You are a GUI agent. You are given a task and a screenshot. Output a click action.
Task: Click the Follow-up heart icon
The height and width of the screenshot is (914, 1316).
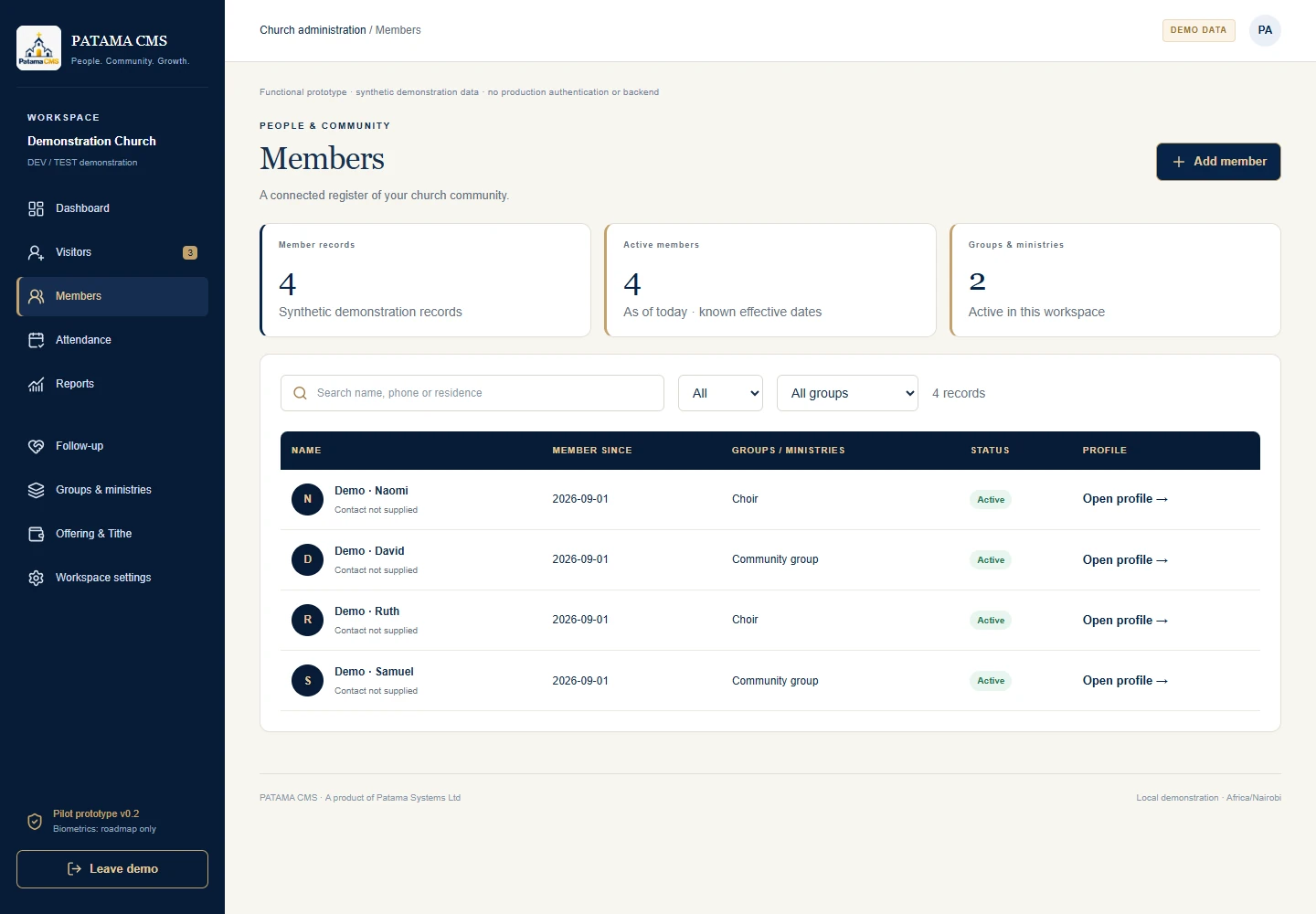[37, 446]
